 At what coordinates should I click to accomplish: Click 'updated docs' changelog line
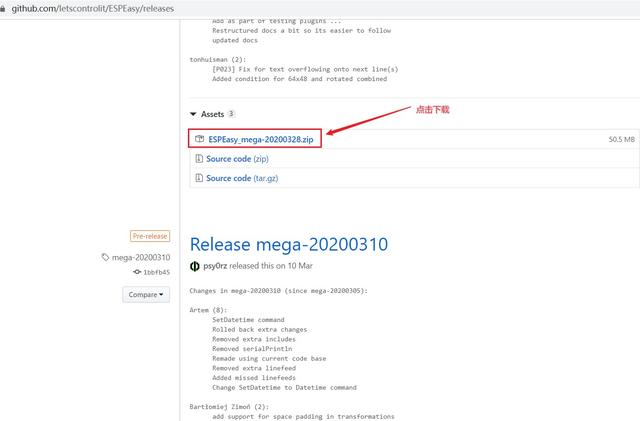[235, 40]
